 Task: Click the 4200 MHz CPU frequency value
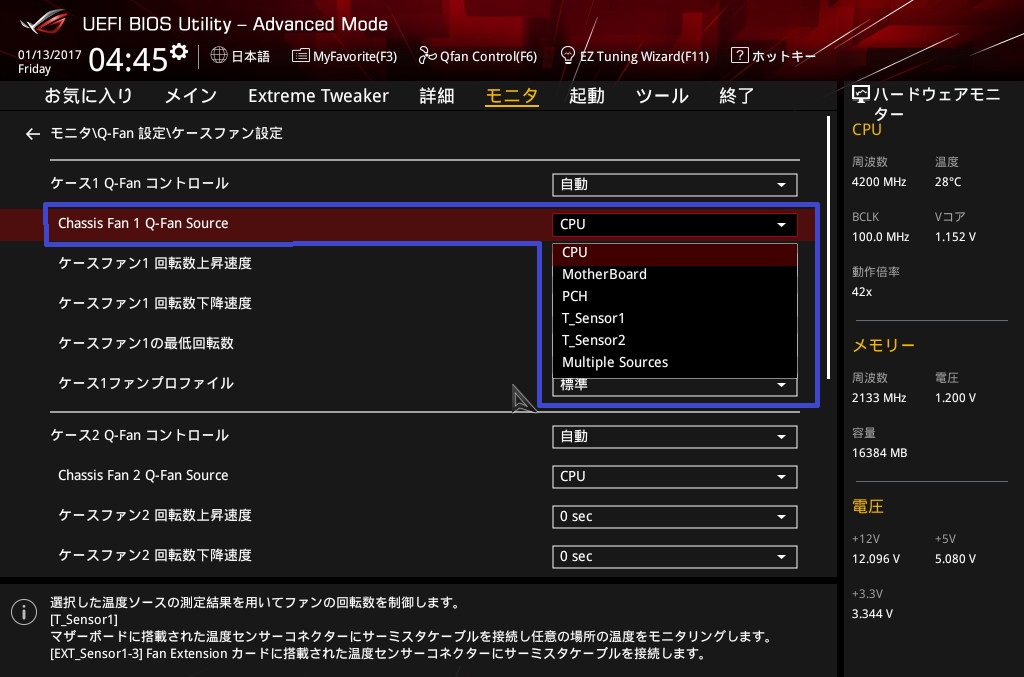[x=879, y=182]
